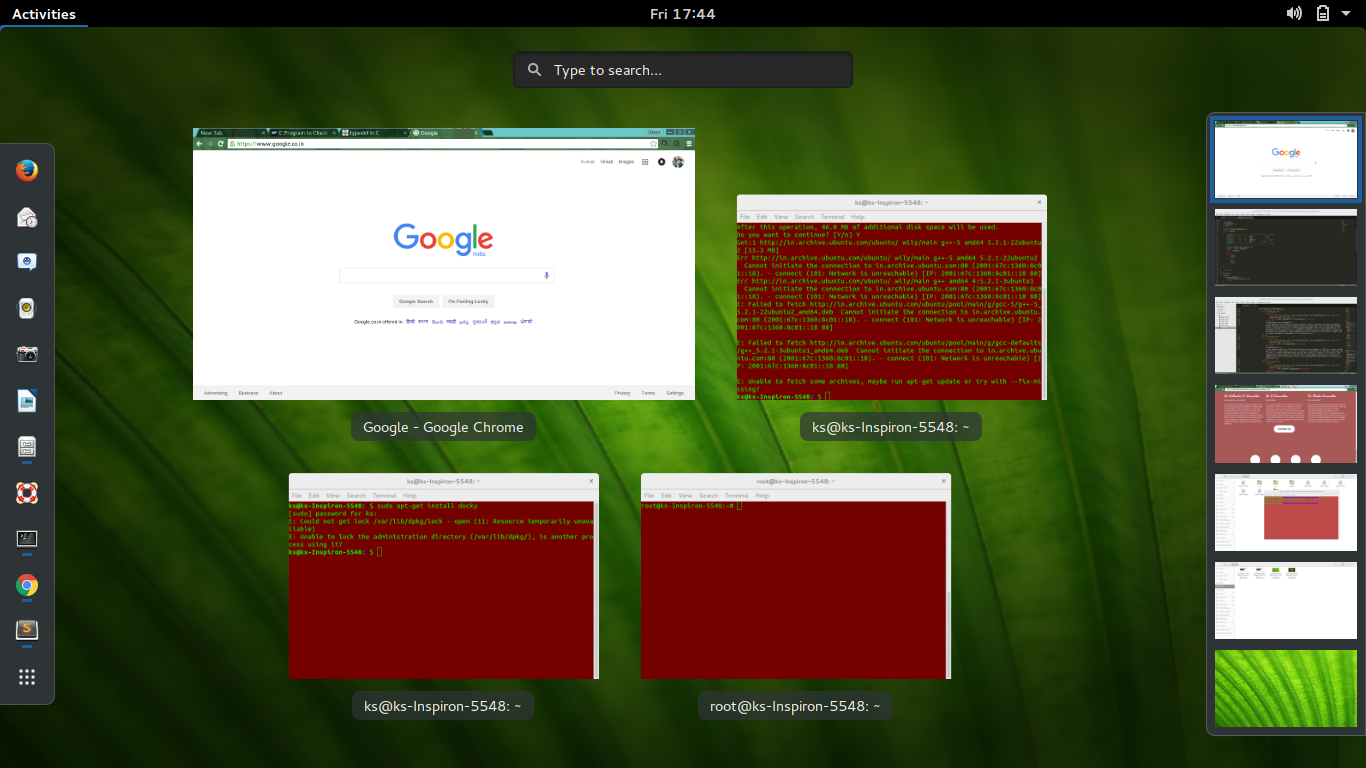The image size is (1366, 768).
Task: Show all applications grid button
Action: click(27, 677)
